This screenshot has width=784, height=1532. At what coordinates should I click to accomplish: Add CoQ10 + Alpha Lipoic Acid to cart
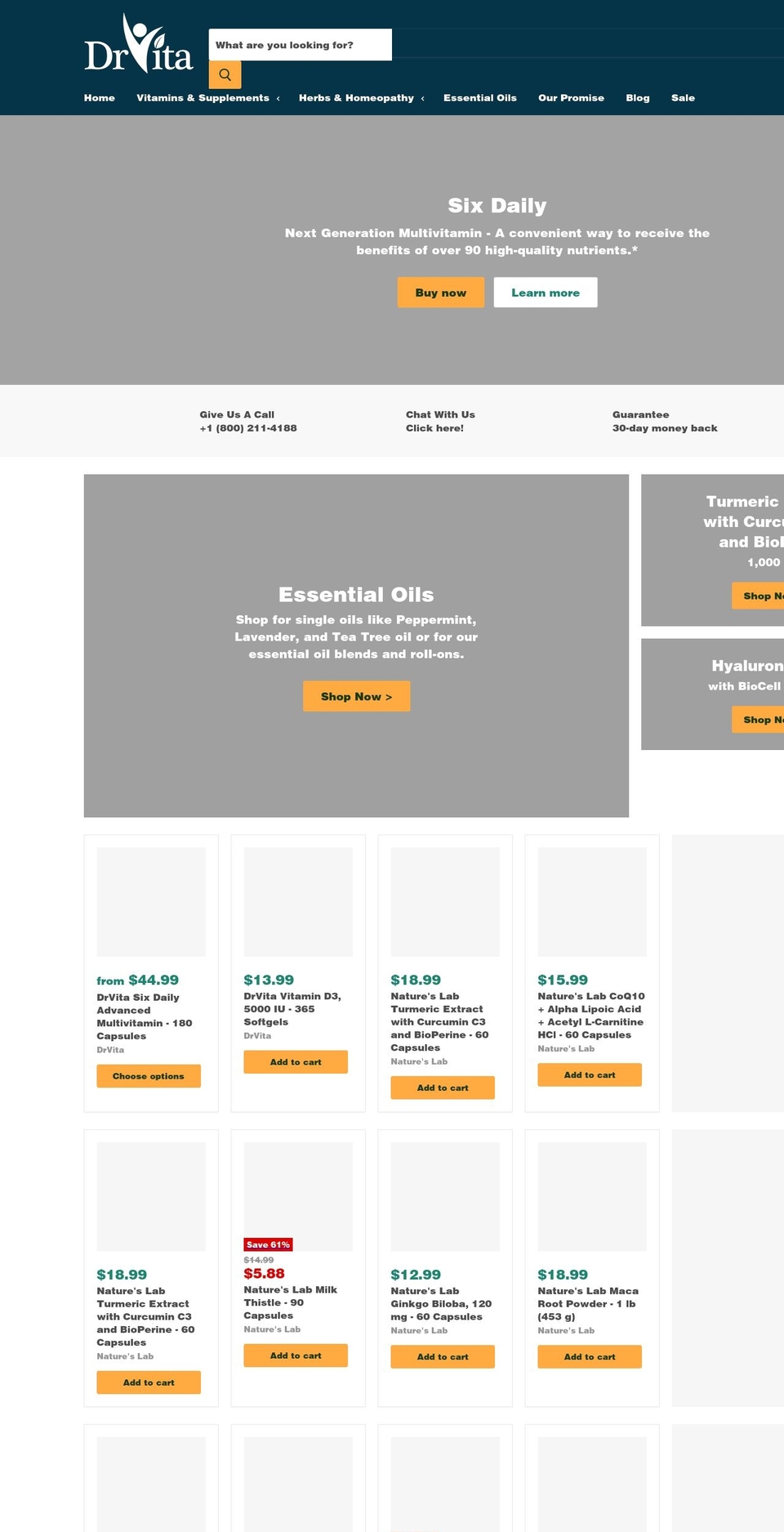590,1075
